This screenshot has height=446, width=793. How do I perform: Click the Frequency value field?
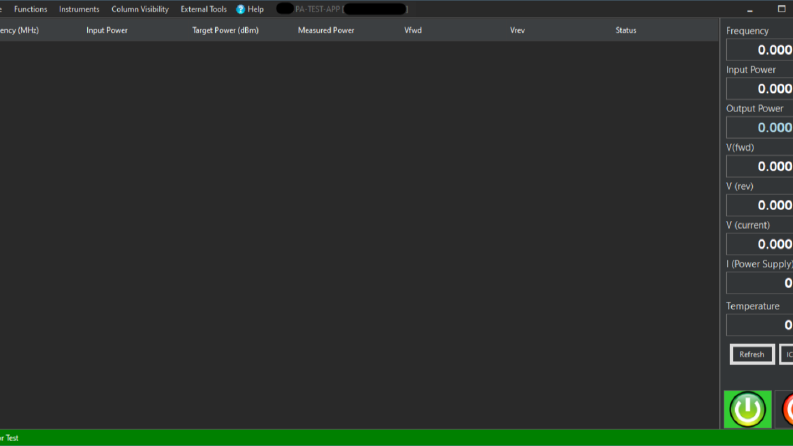click(x=760, y=50)
